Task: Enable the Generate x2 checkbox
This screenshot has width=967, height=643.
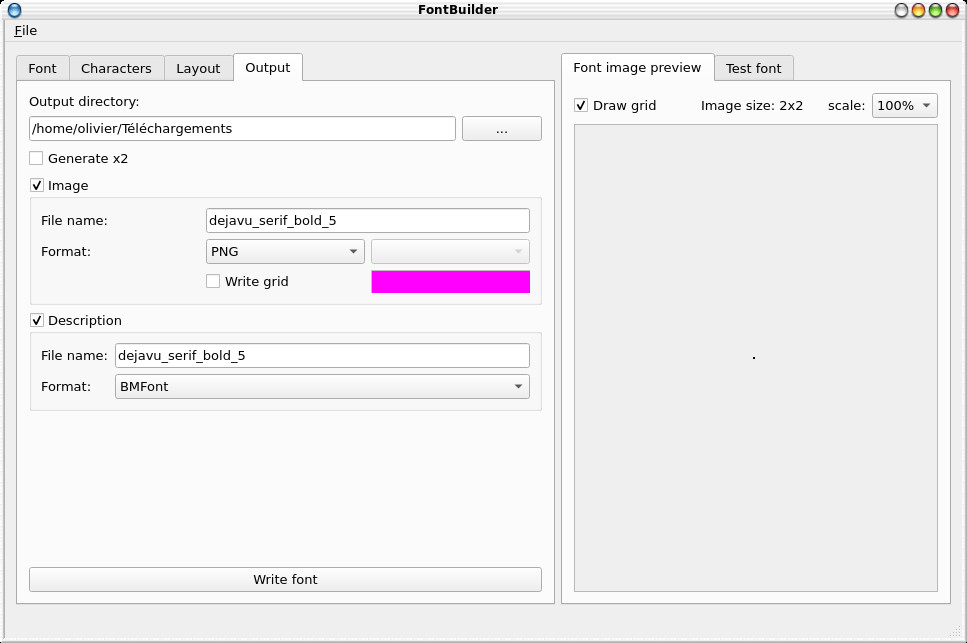Action: tap(37, 158)
